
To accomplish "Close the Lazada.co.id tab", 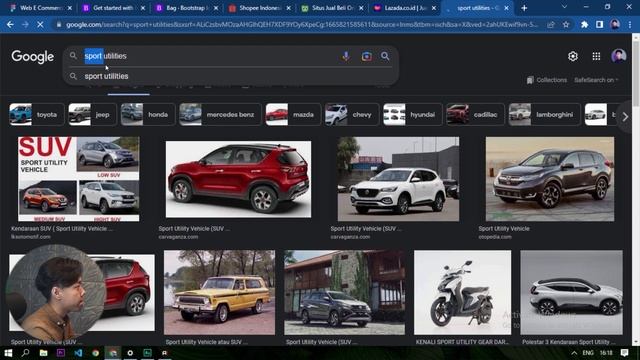I will click(x=434, y=8).
